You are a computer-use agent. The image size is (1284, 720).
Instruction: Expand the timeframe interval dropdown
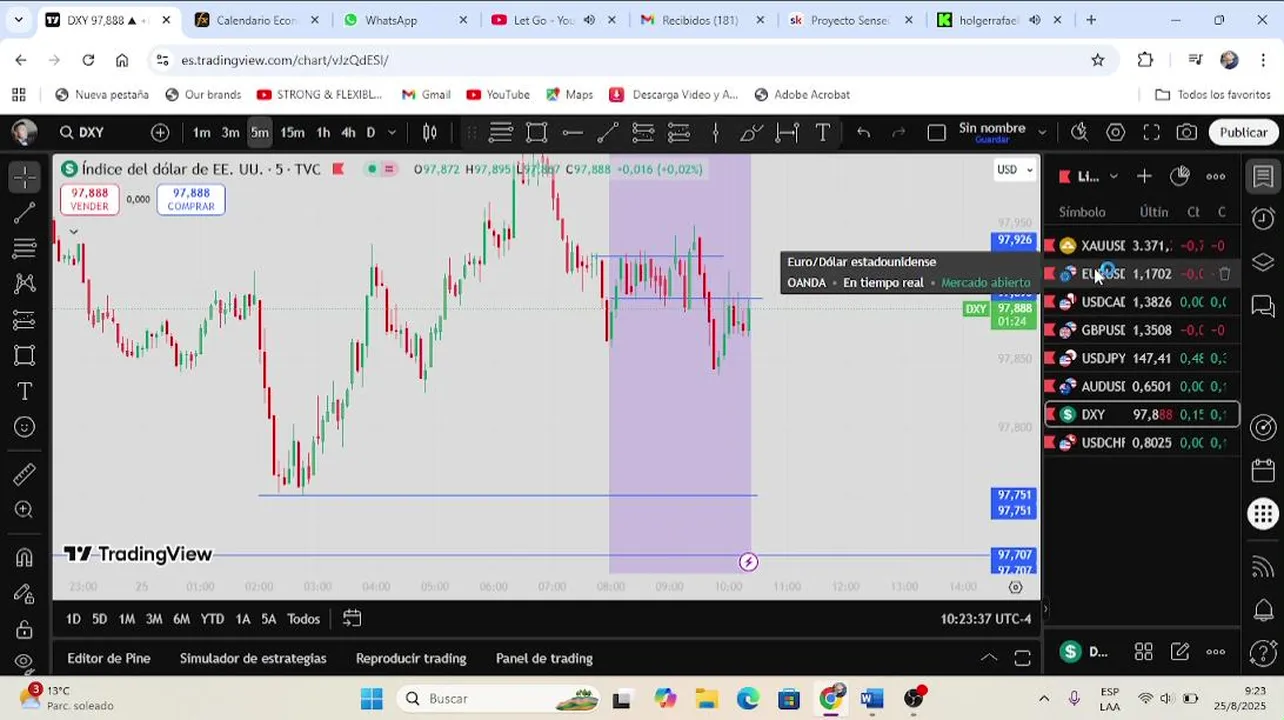point(392,132)
